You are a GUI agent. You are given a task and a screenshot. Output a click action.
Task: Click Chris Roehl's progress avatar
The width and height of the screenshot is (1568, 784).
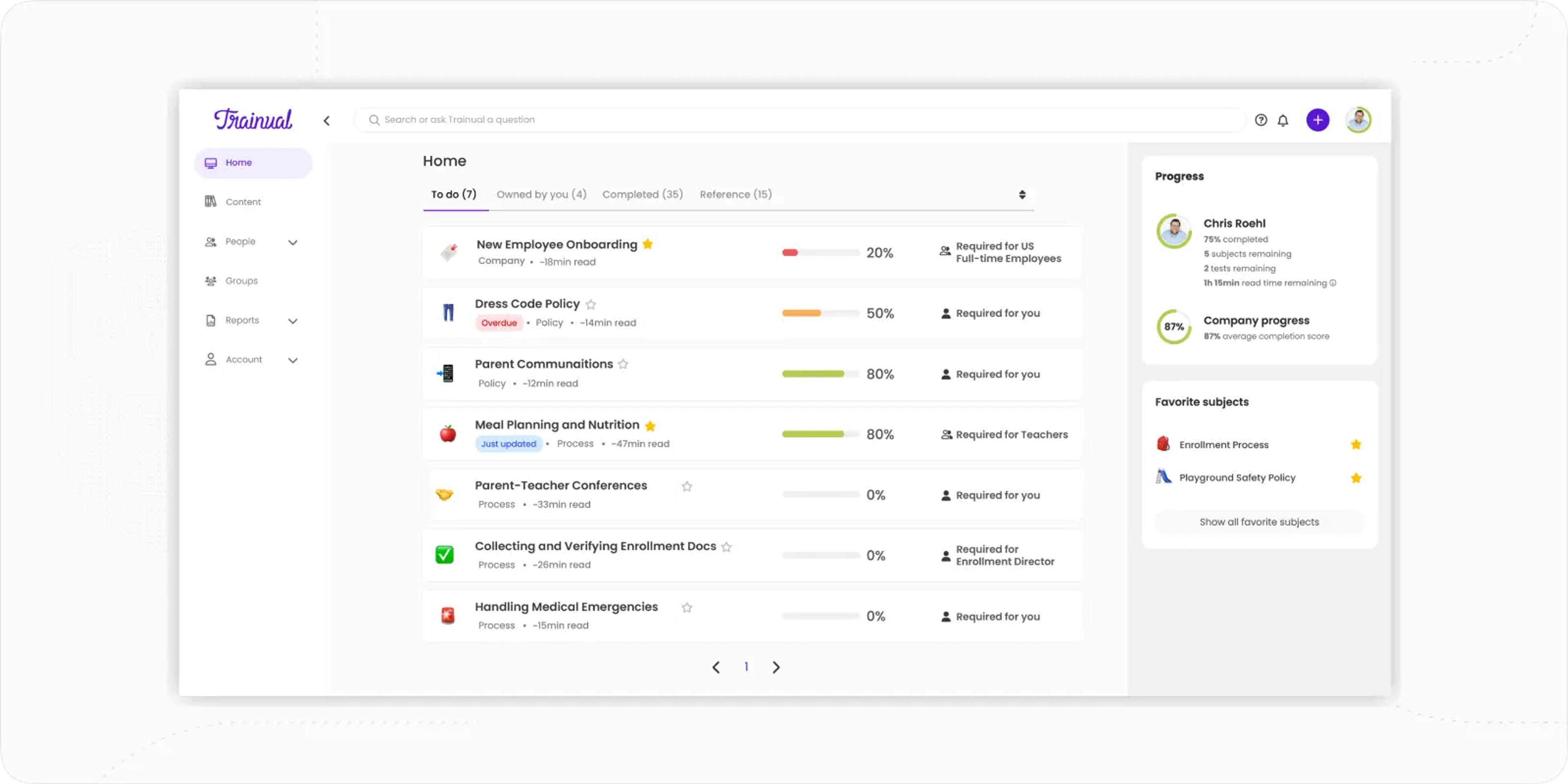(1174, 231)
